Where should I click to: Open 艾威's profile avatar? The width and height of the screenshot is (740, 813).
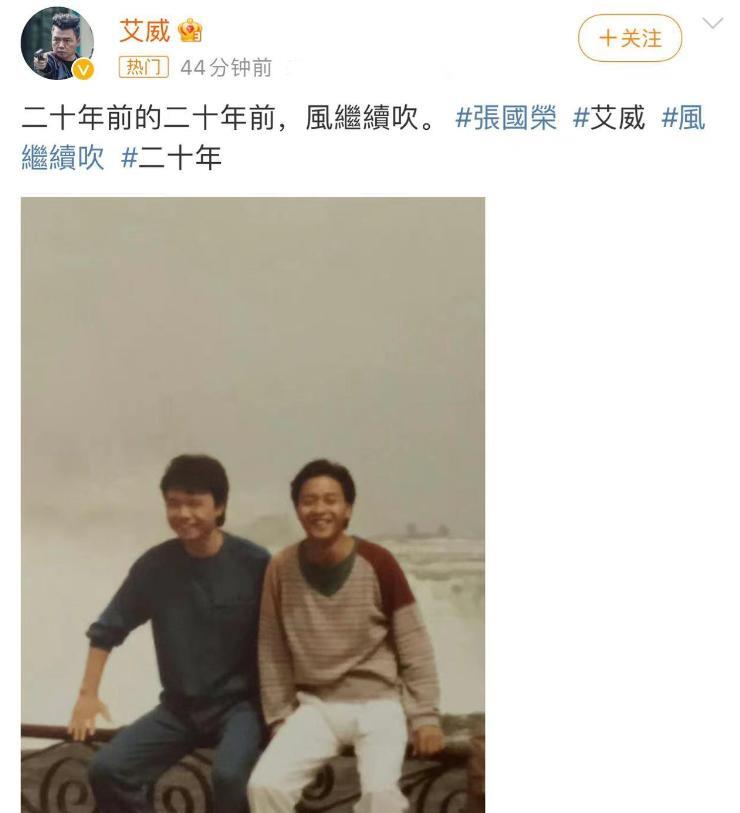57,44
